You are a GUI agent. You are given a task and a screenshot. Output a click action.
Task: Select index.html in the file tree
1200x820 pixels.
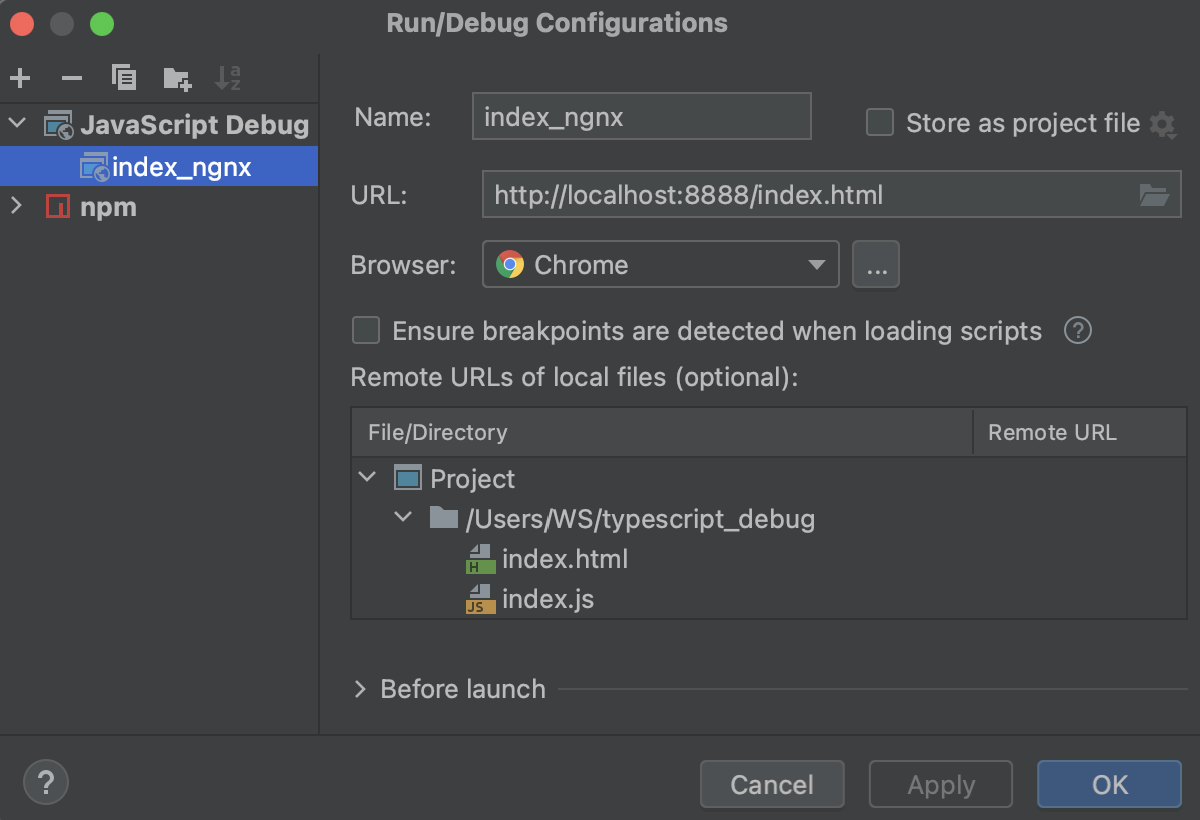click(x=564, y=559)
